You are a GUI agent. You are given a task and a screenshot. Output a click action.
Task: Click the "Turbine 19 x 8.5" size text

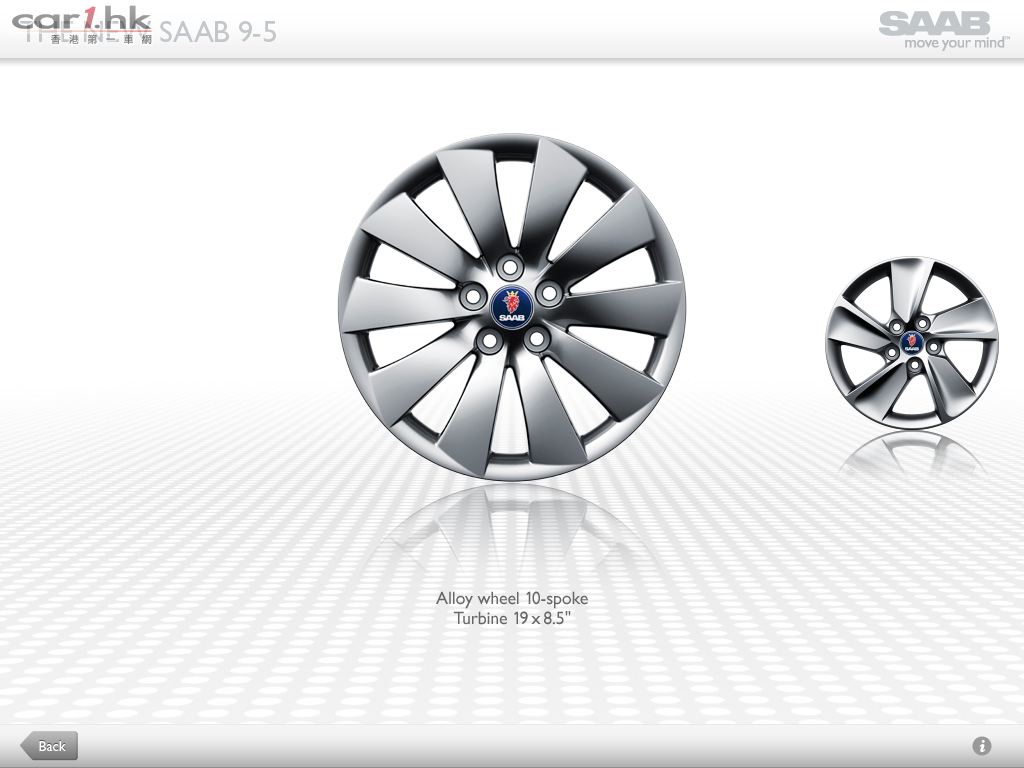(512, 619)
